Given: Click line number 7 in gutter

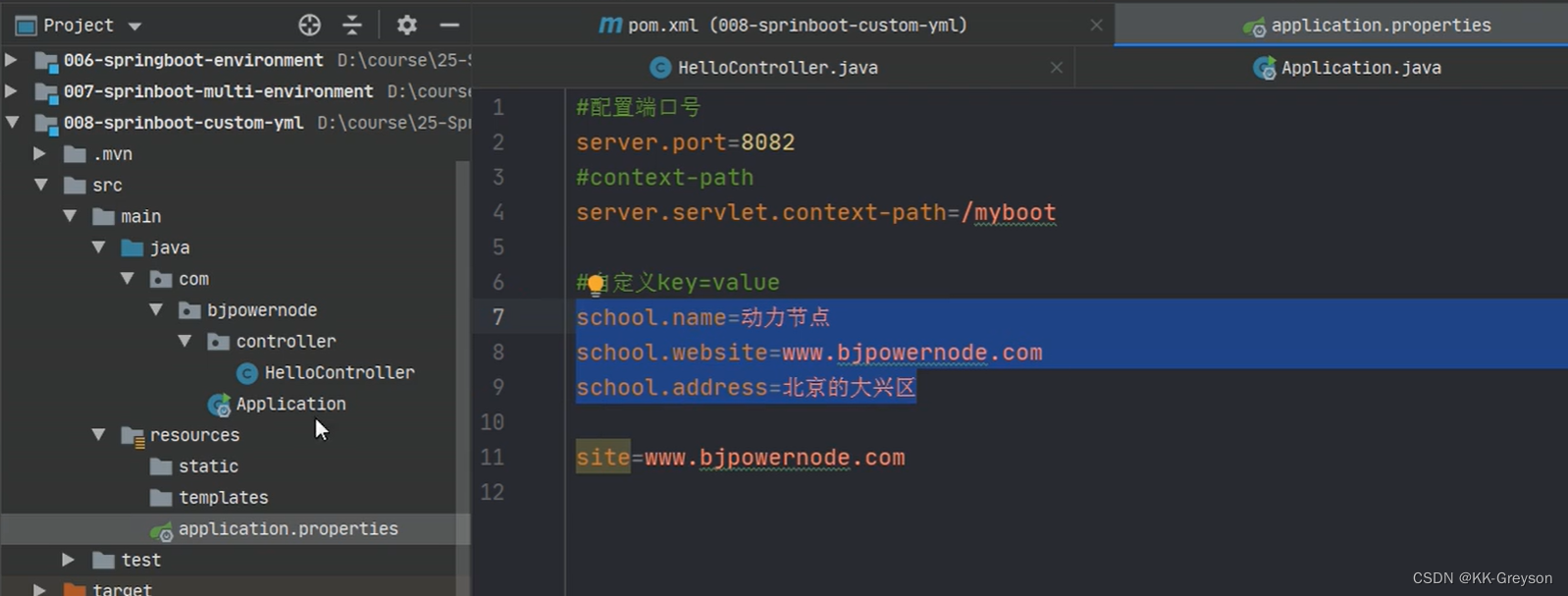Looking at the screenshot, I should [497, 317].
